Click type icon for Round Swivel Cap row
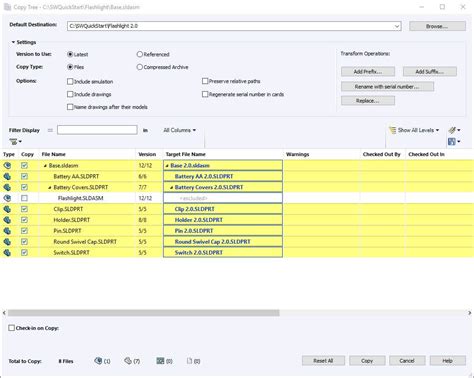This screenshot has height=378, width=474. pyautogui.click(x=7, y=242)
